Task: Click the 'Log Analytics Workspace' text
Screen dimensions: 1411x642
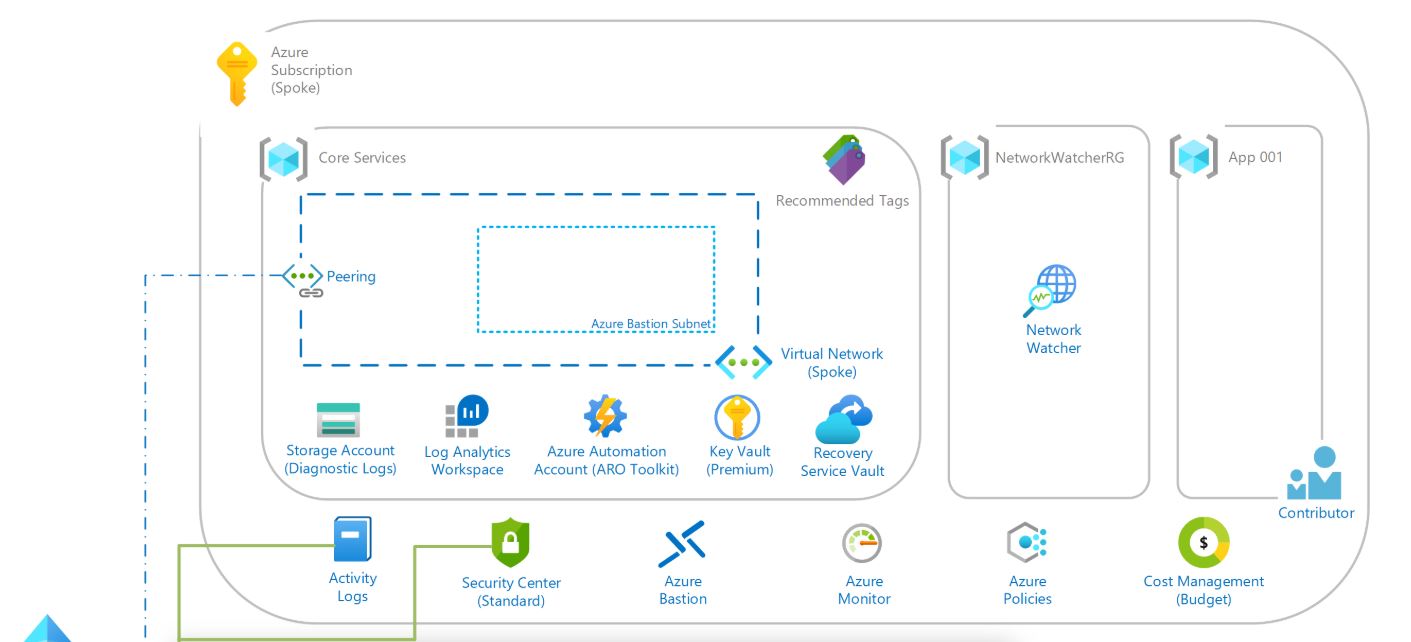Action: tap(467, 461)
